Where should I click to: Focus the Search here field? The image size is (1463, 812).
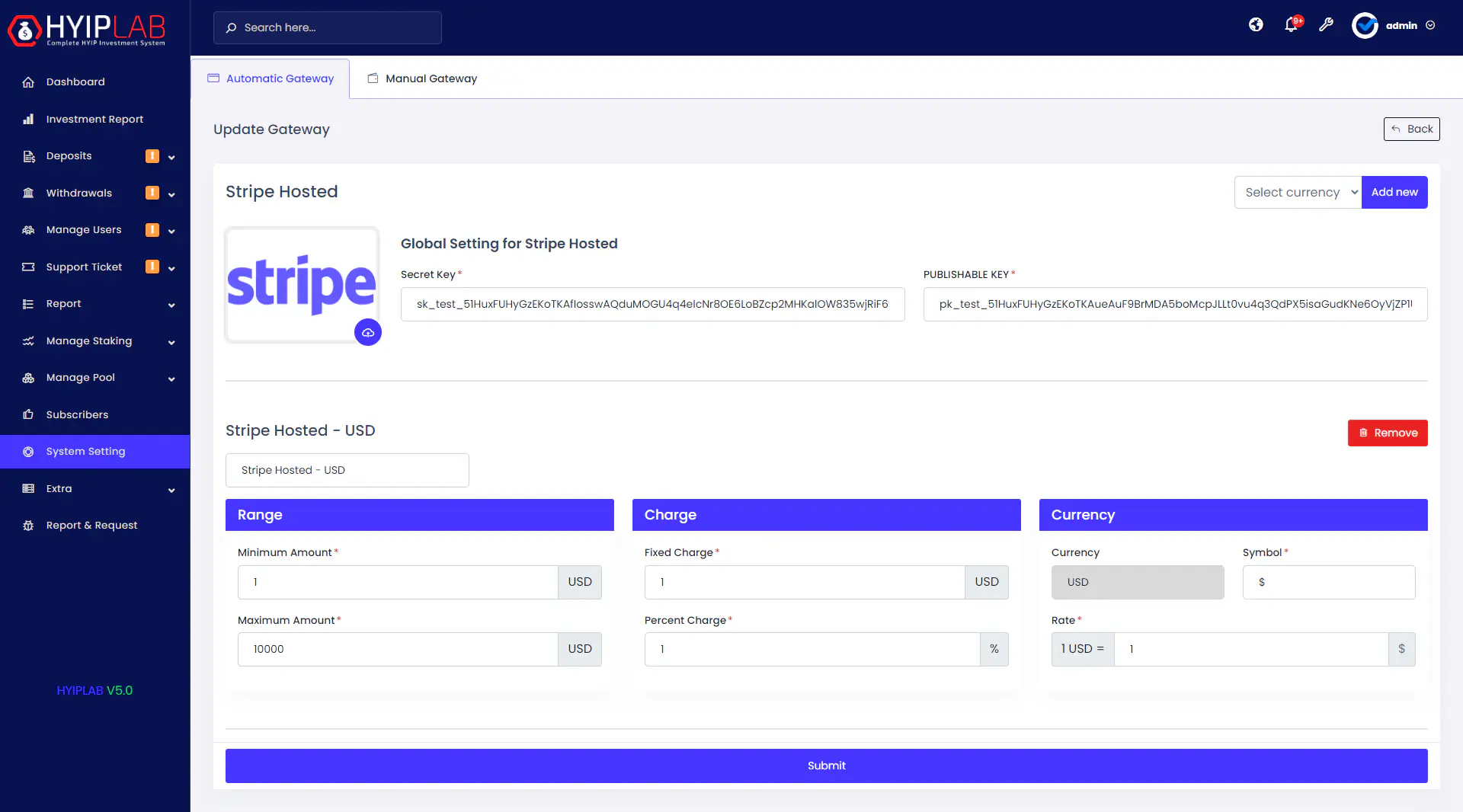[x=328, y=27]
